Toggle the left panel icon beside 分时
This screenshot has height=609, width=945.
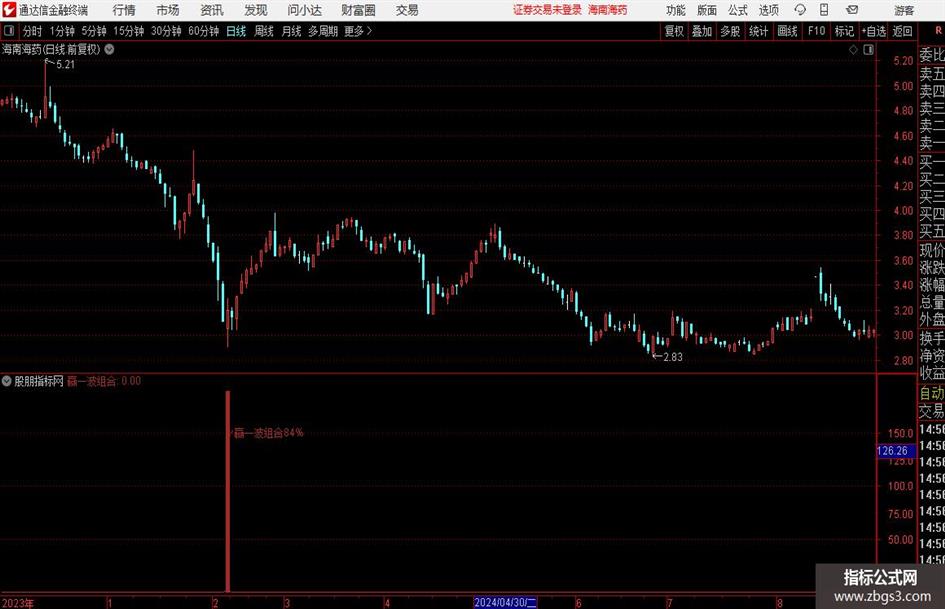click(x=9, y=31)
